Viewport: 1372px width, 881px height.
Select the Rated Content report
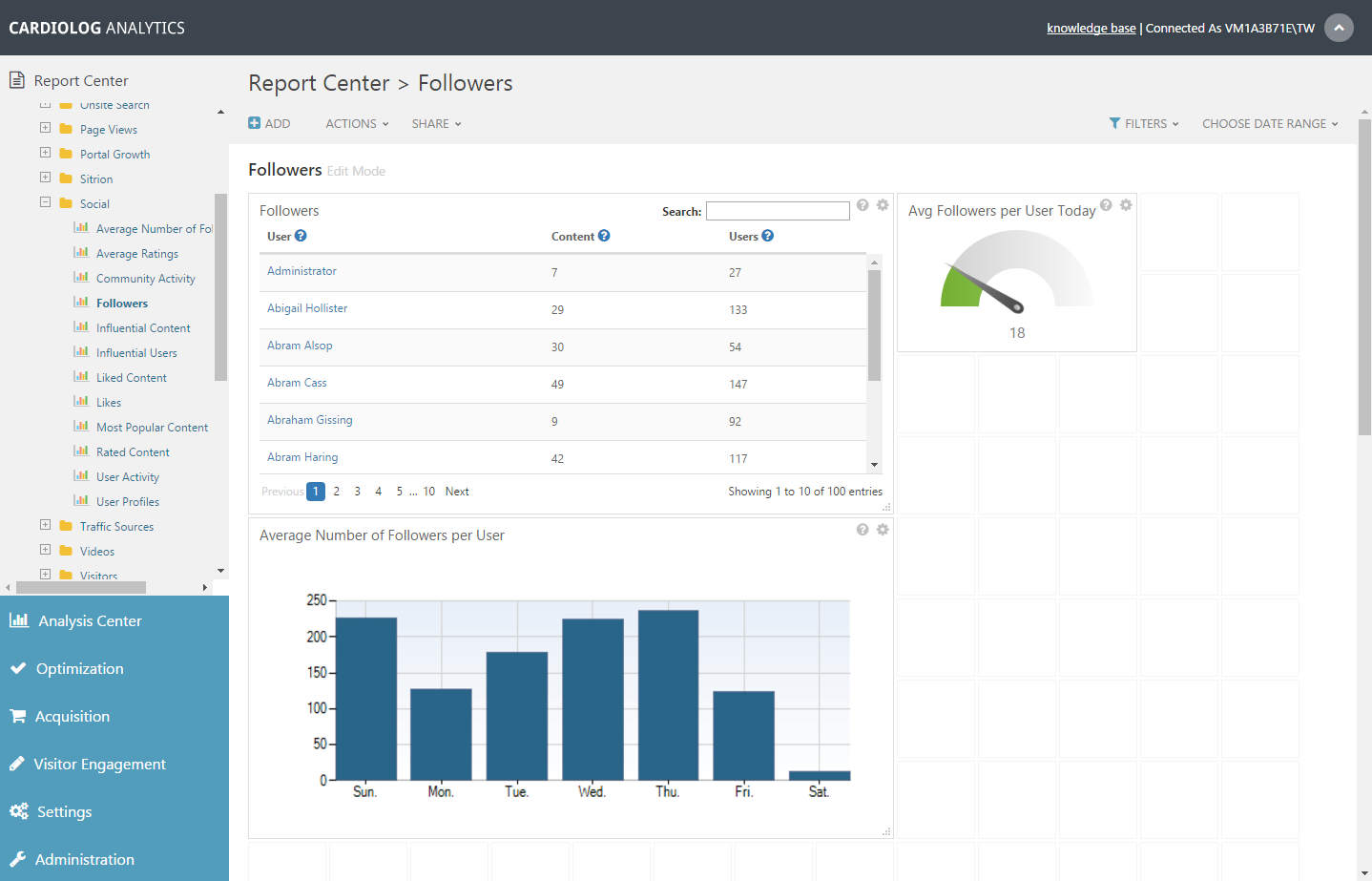[133, 452]
